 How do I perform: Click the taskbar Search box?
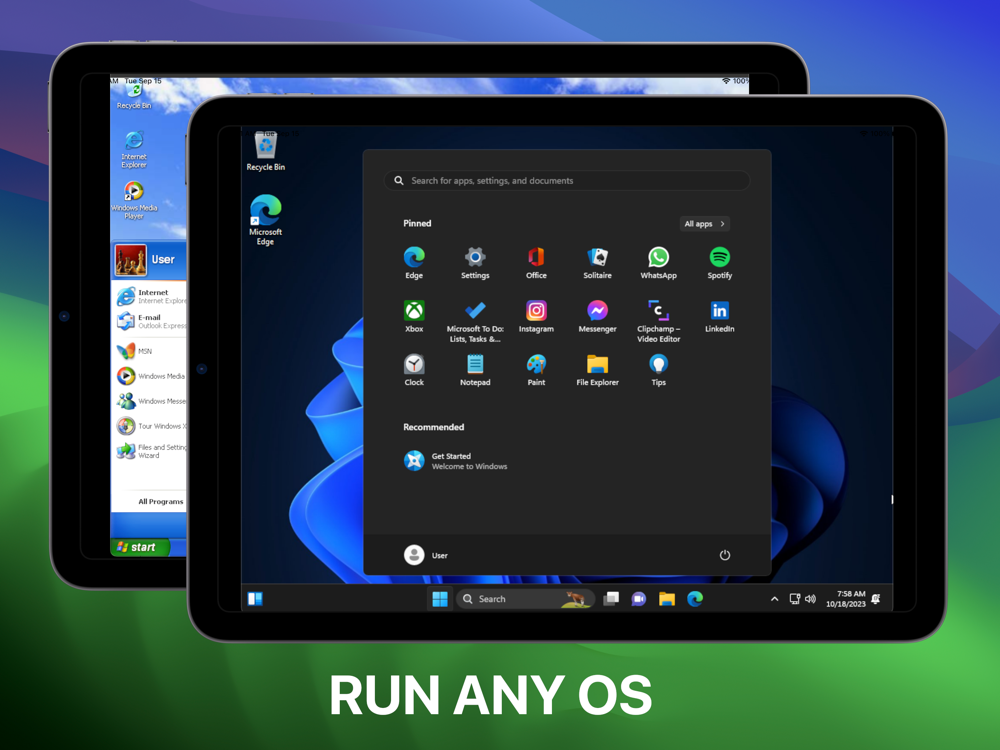tap(526, 599)
